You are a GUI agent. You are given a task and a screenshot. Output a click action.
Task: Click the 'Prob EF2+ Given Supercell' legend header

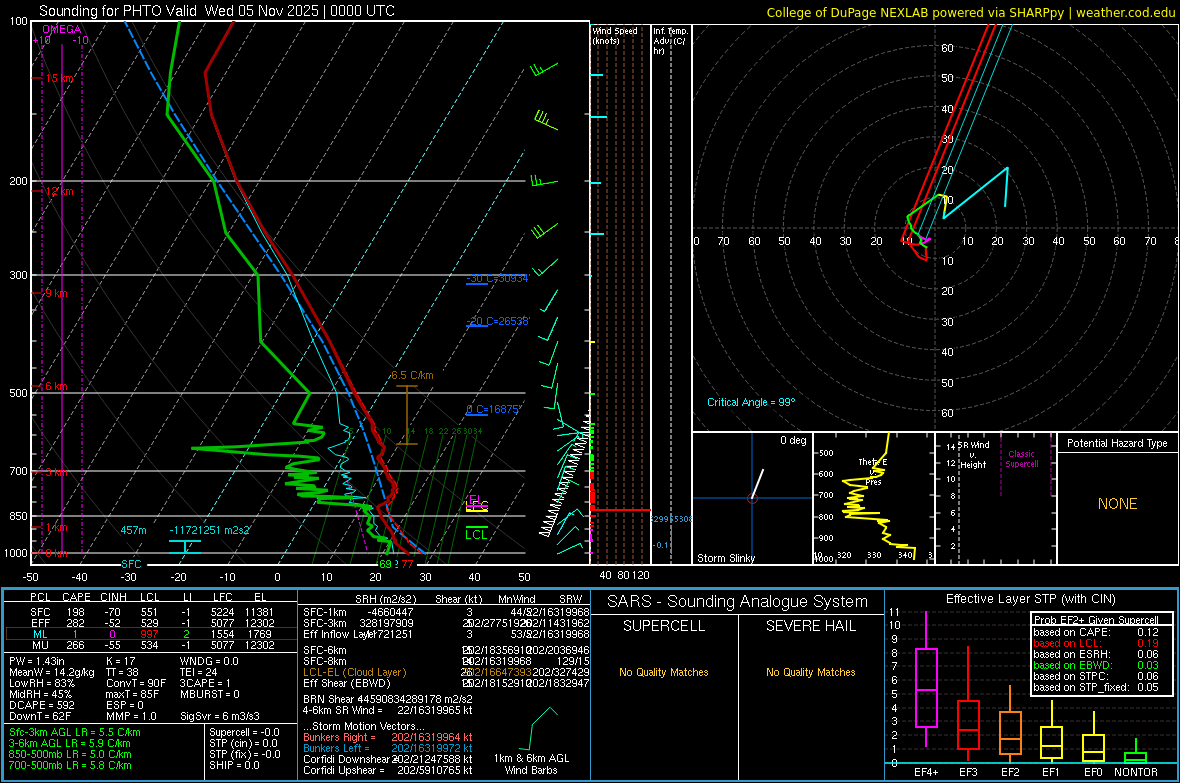[x=1096, y=620]
